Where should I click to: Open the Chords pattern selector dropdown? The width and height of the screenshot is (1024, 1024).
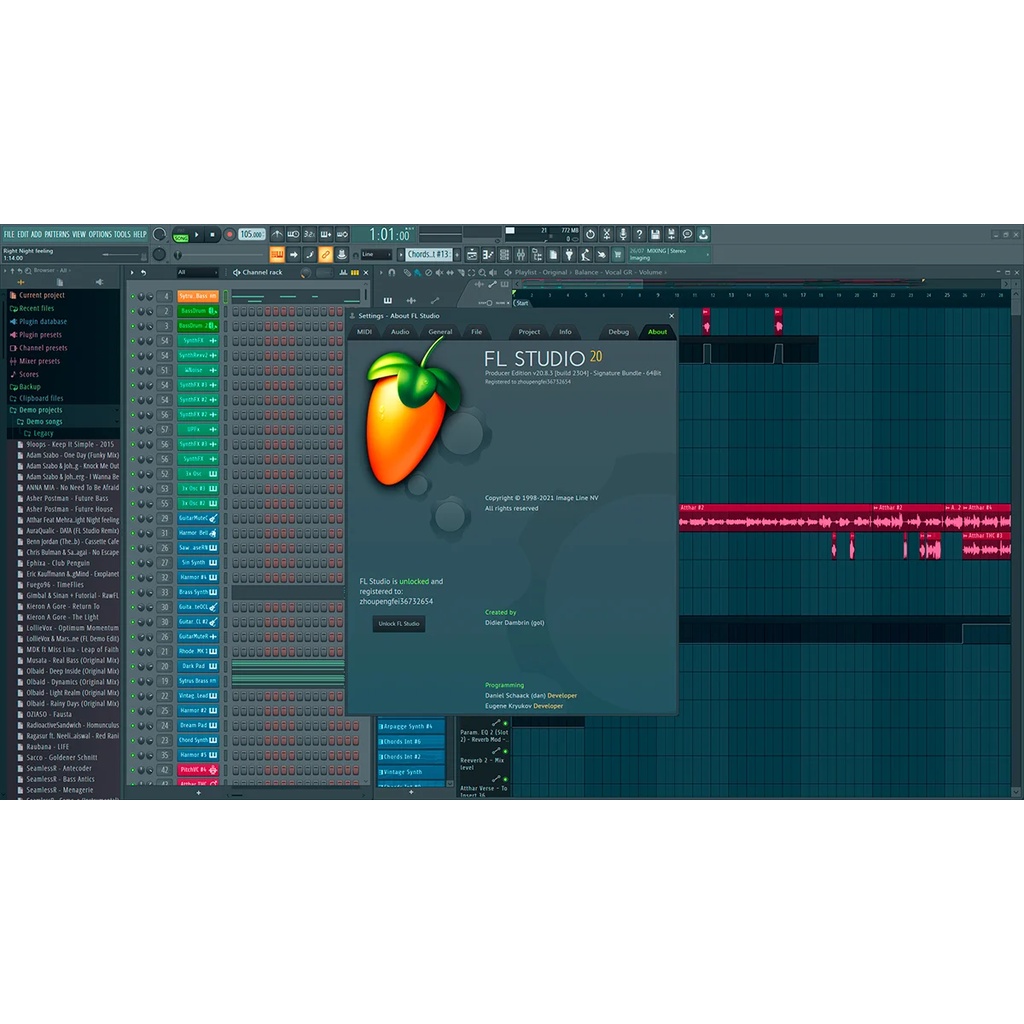(x=429, y=255)
